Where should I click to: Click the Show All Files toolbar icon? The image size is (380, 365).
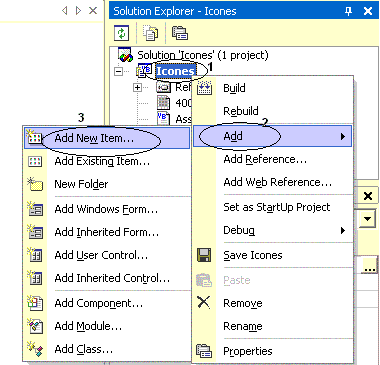tap(150, 33)
